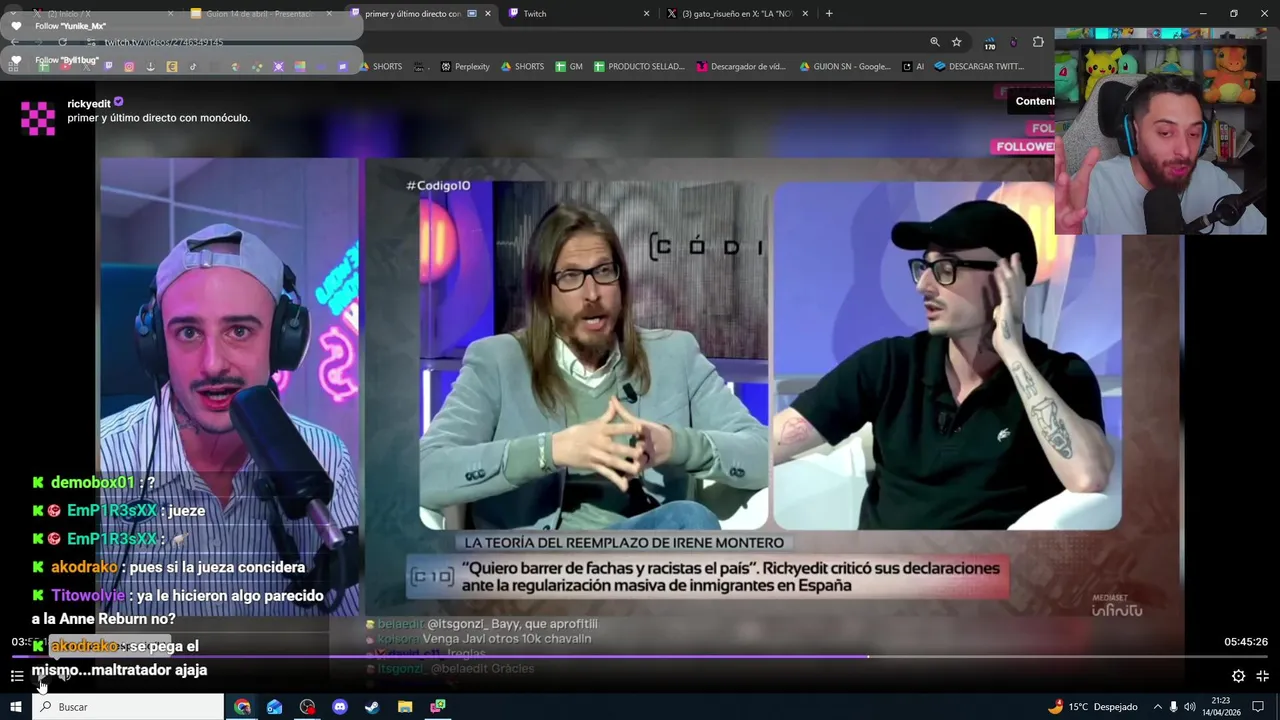The image size is (1280, 720).
Task: Mute the Twitch player volume icon
Action: point(64,677)
